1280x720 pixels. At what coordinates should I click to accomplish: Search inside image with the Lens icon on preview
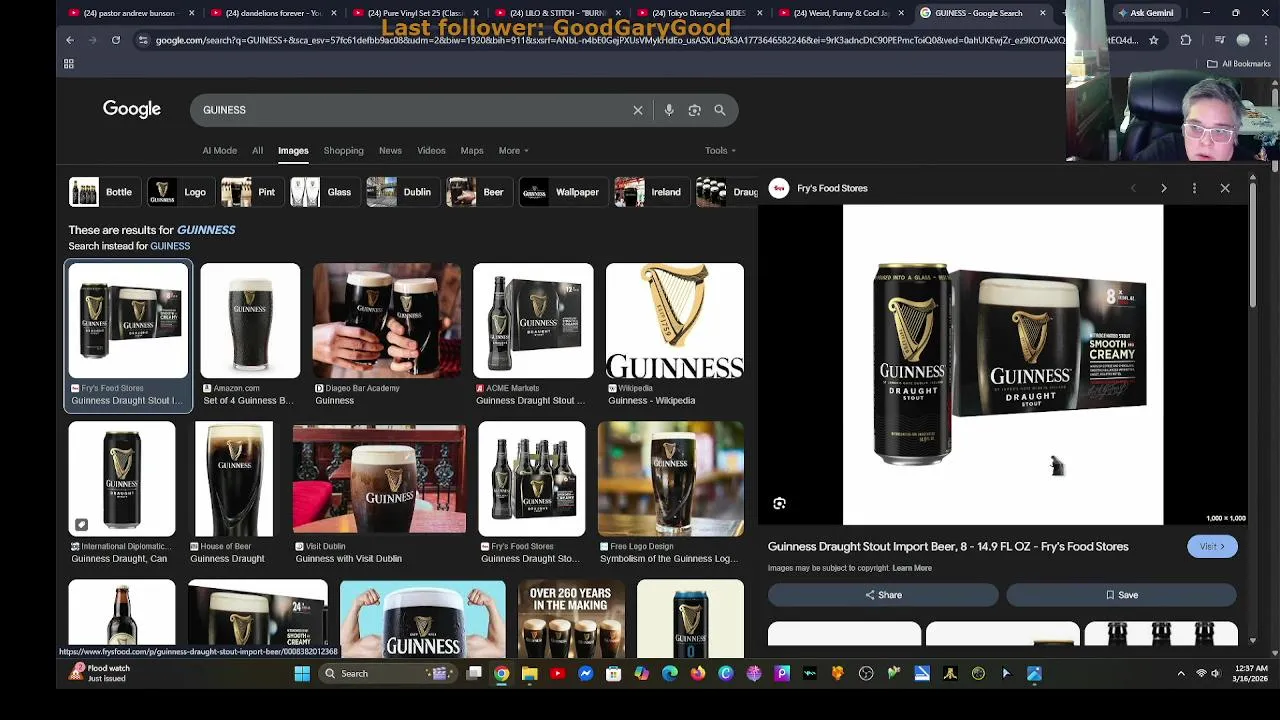[780, 504]
